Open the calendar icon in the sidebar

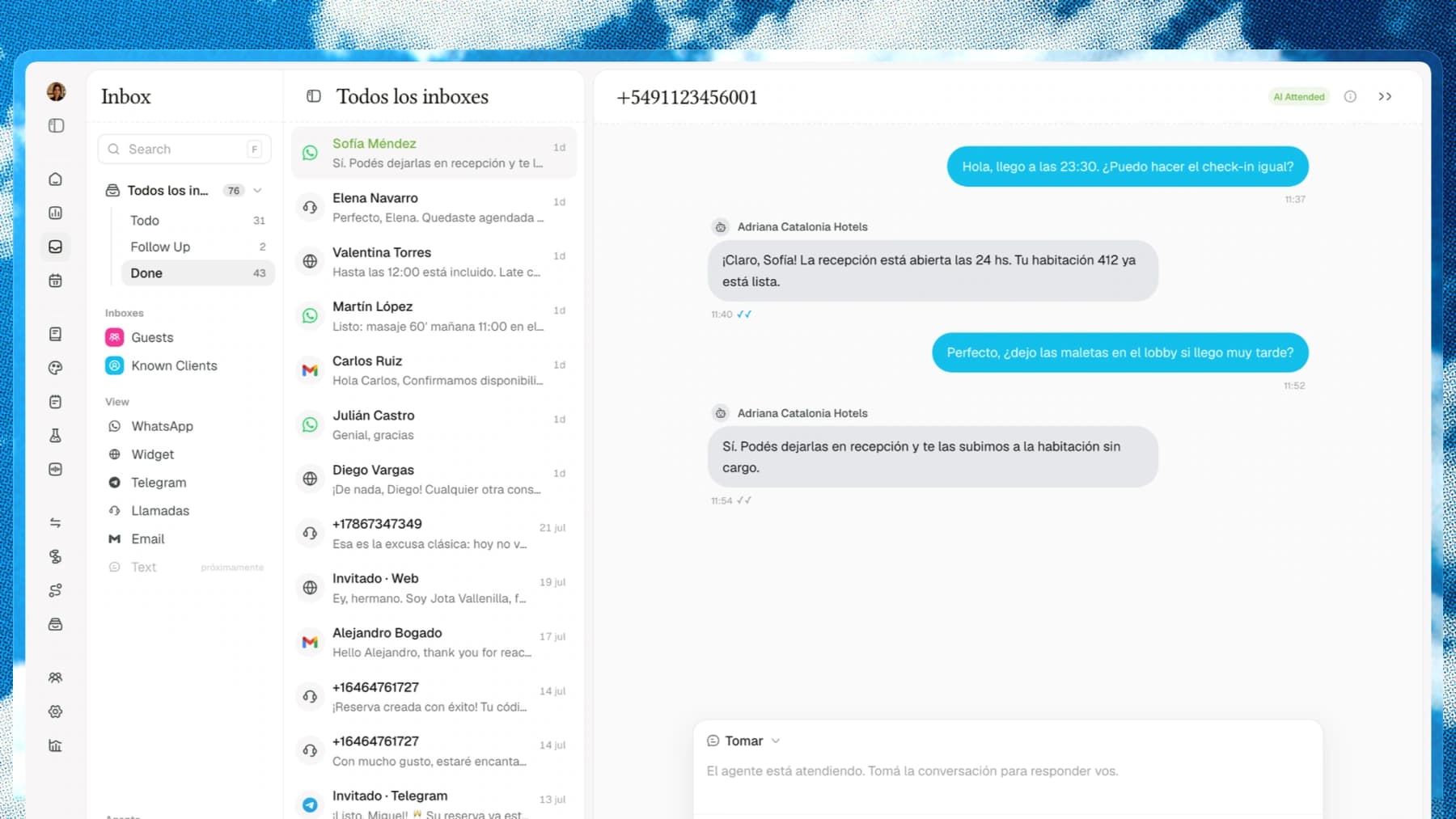(56, 281)
